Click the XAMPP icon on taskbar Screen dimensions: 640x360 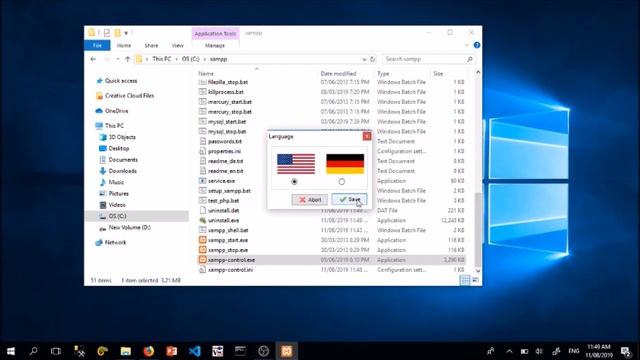point(287,351)
